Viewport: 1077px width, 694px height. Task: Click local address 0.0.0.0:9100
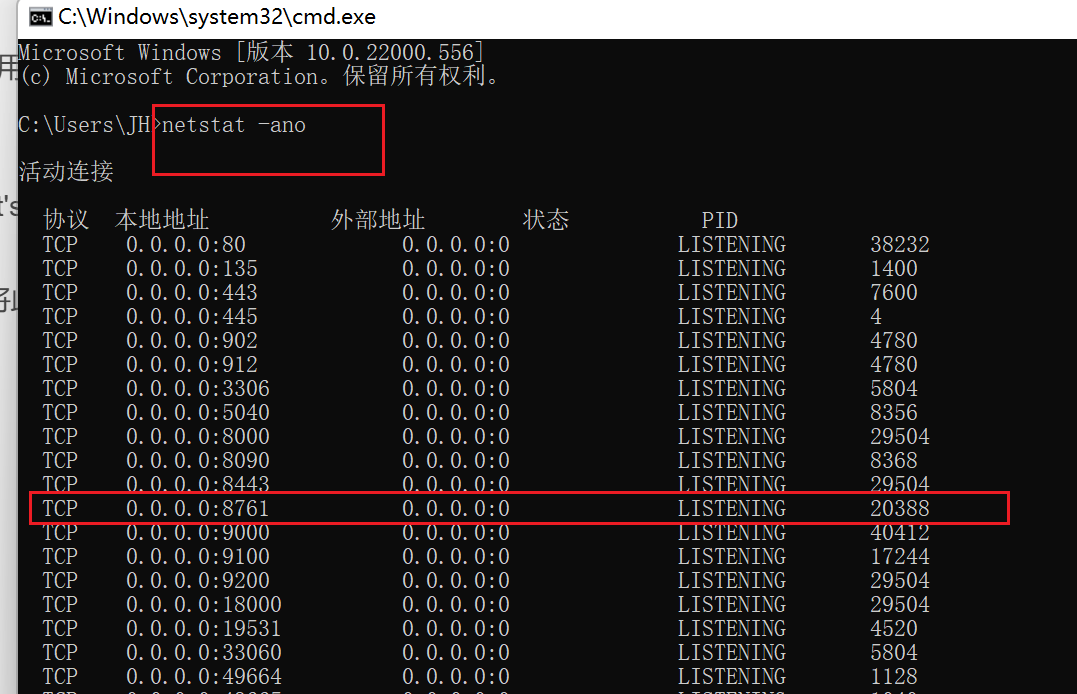point(199,557)
